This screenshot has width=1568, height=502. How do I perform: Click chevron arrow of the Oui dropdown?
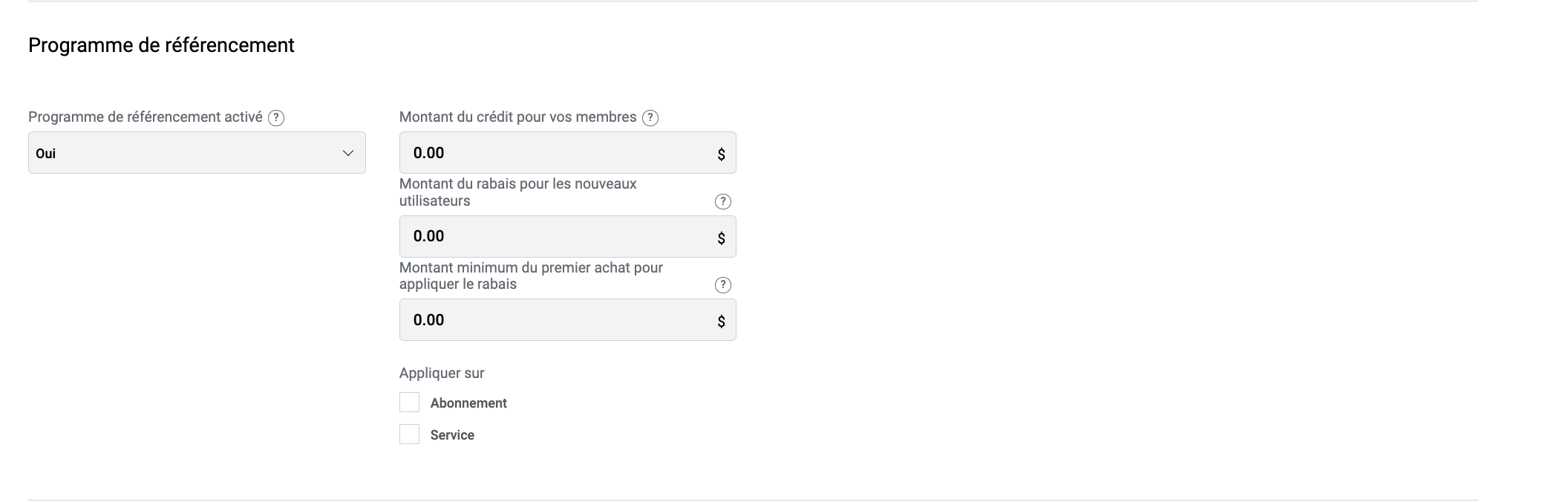point(347,153)
